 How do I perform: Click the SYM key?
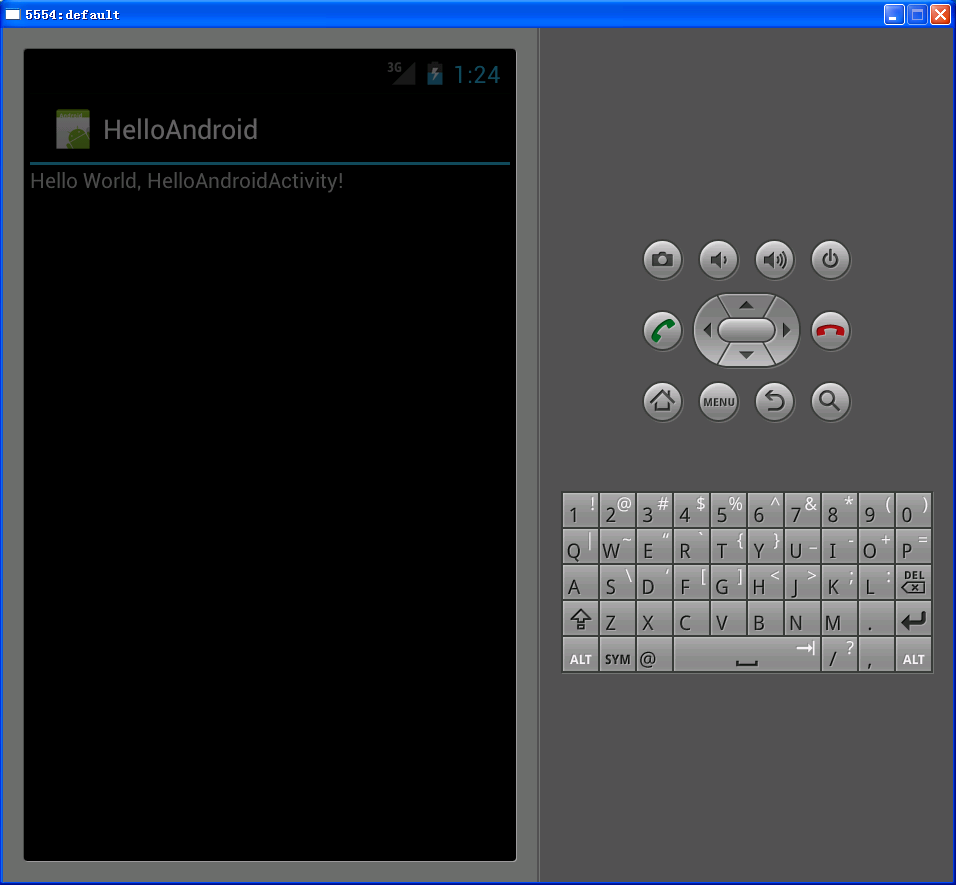coord(617,655)
